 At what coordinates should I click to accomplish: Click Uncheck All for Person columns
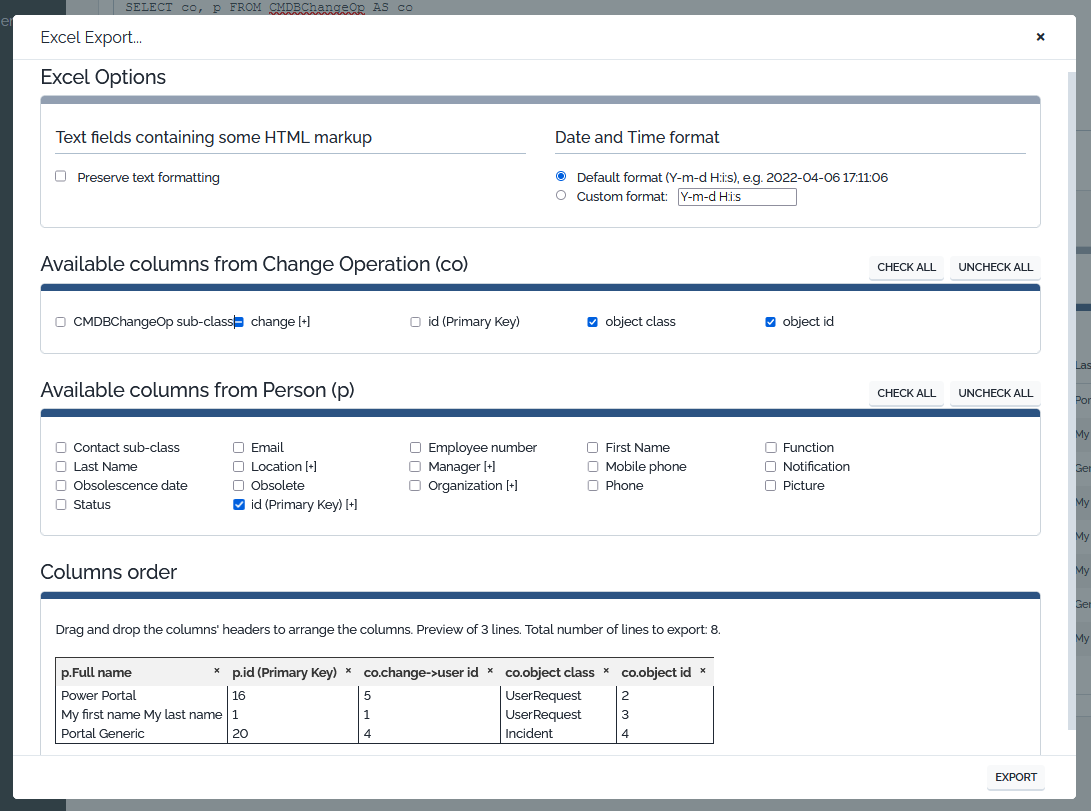[995, 393]
